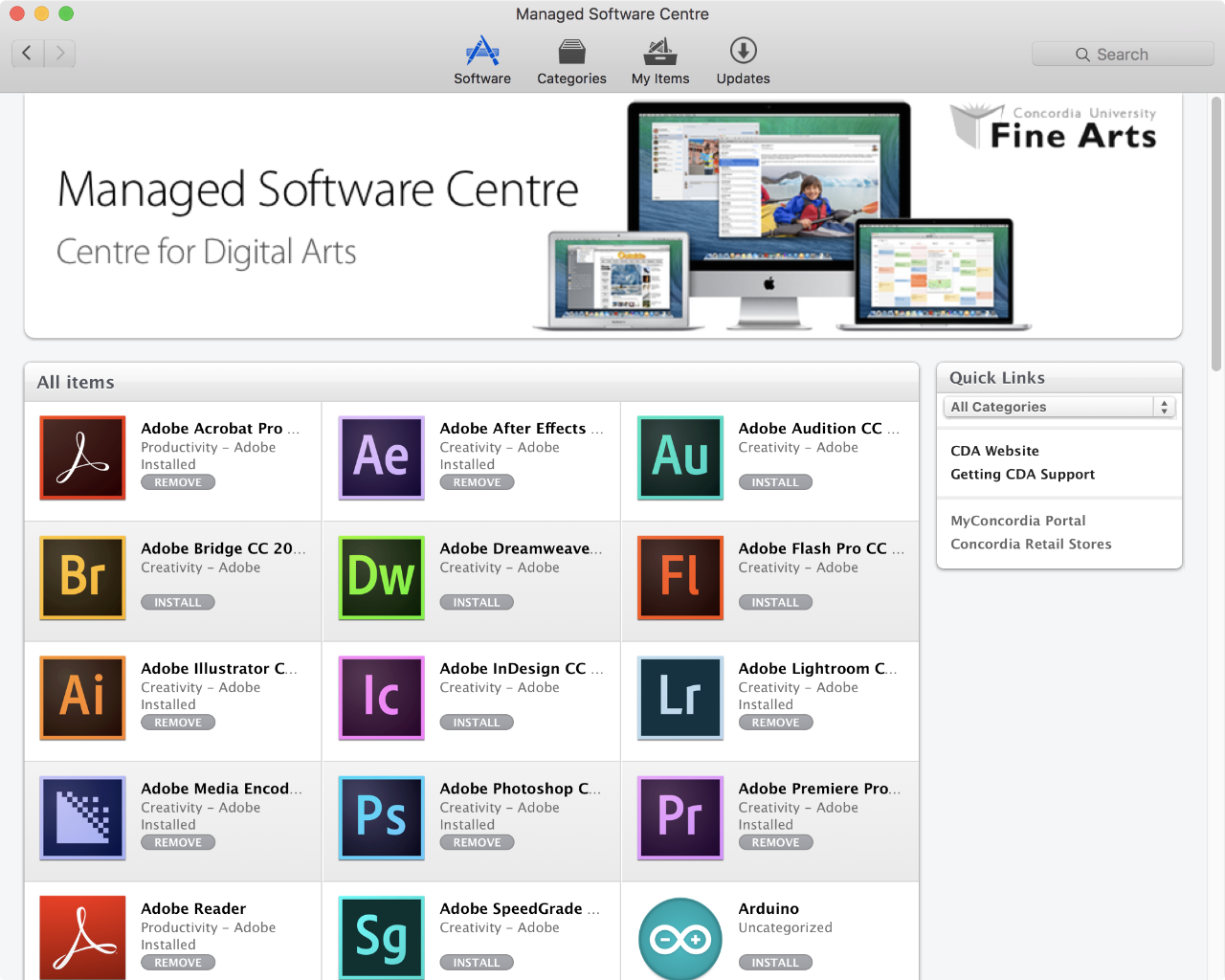This screenshot has height=980, width=1225.
Task: Click the Managed Software Centre banner
Action: 603,216
